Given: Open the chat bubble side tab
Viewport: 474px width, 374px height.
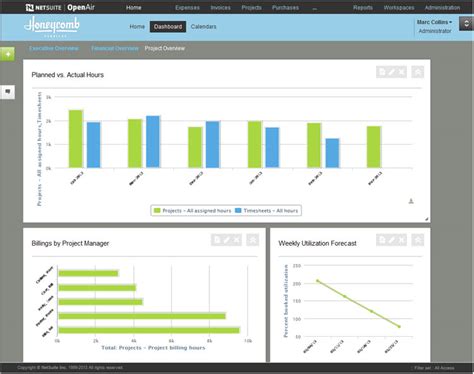Looking at the screenshot, I should [x=7, y=92].
